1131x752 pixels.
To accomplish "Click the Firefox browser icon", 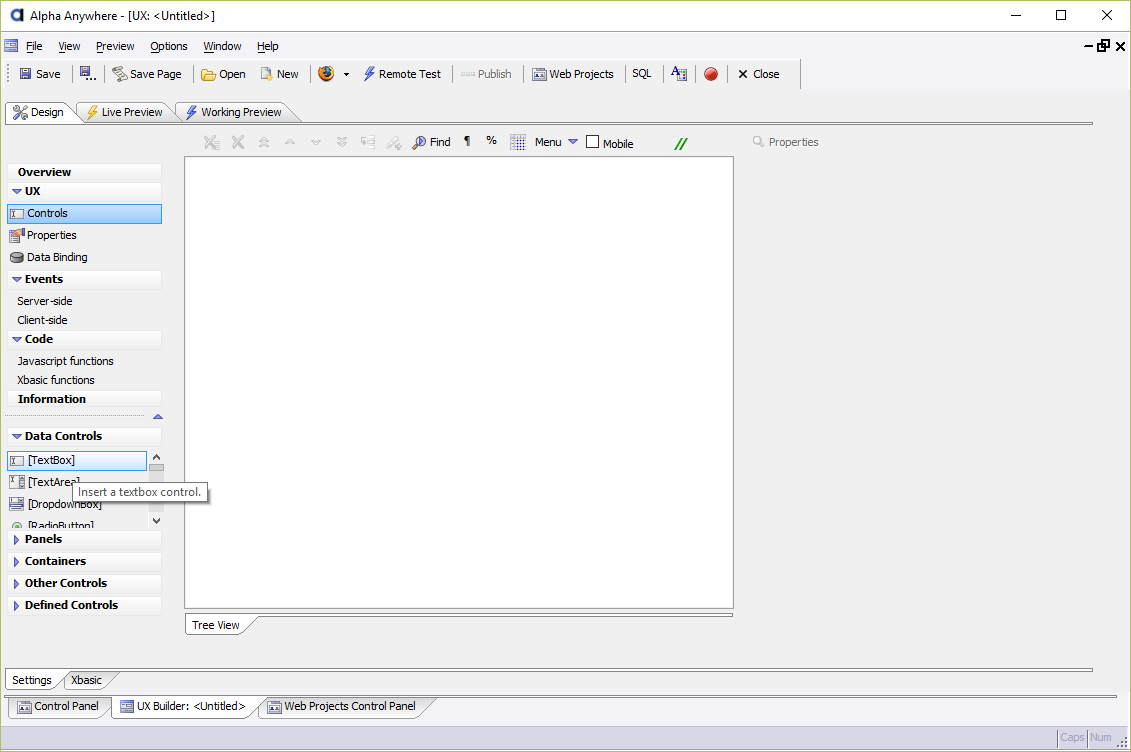I will [326, 74].
